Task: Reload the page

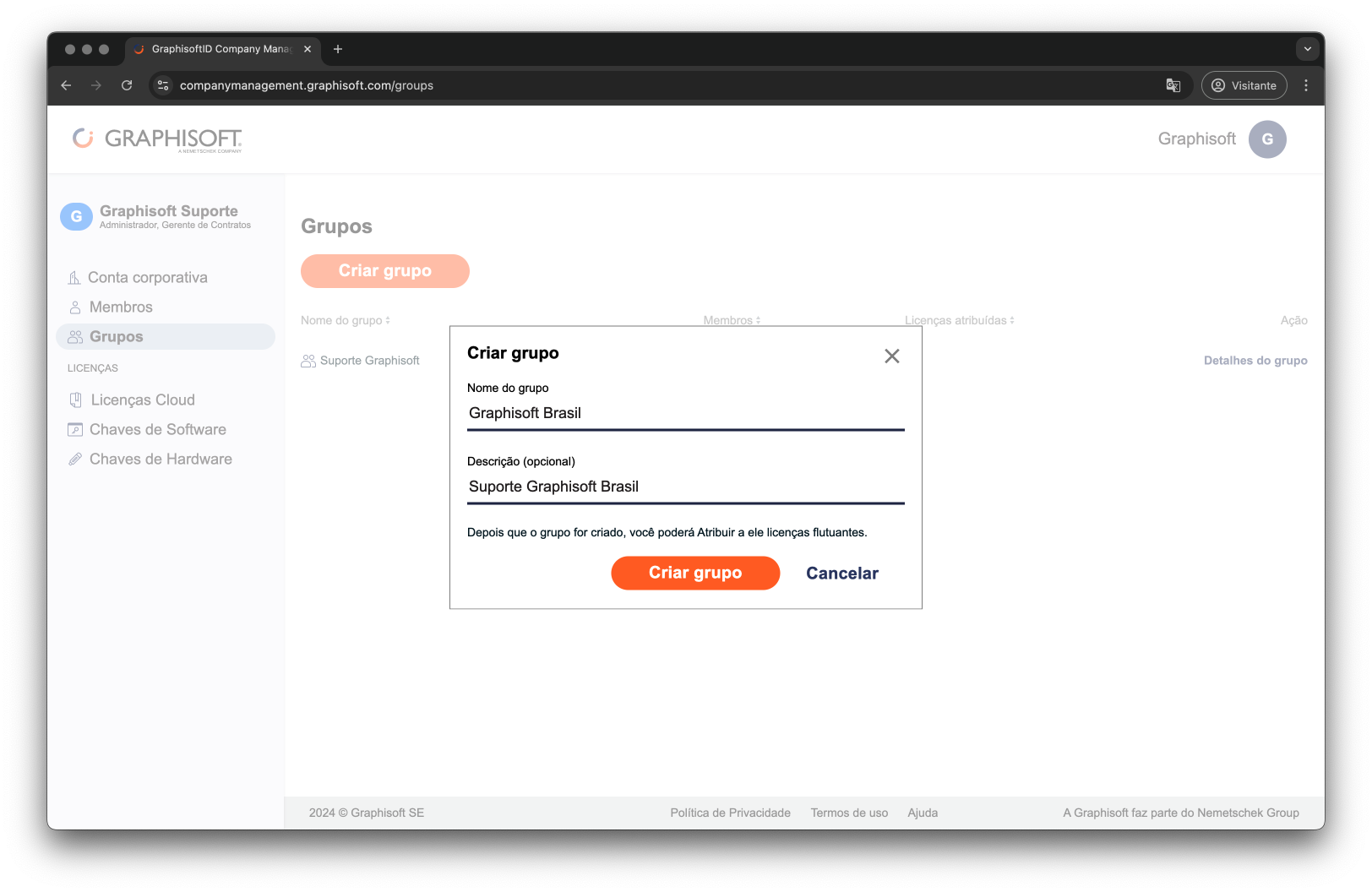Action: (x=127, y=85)
